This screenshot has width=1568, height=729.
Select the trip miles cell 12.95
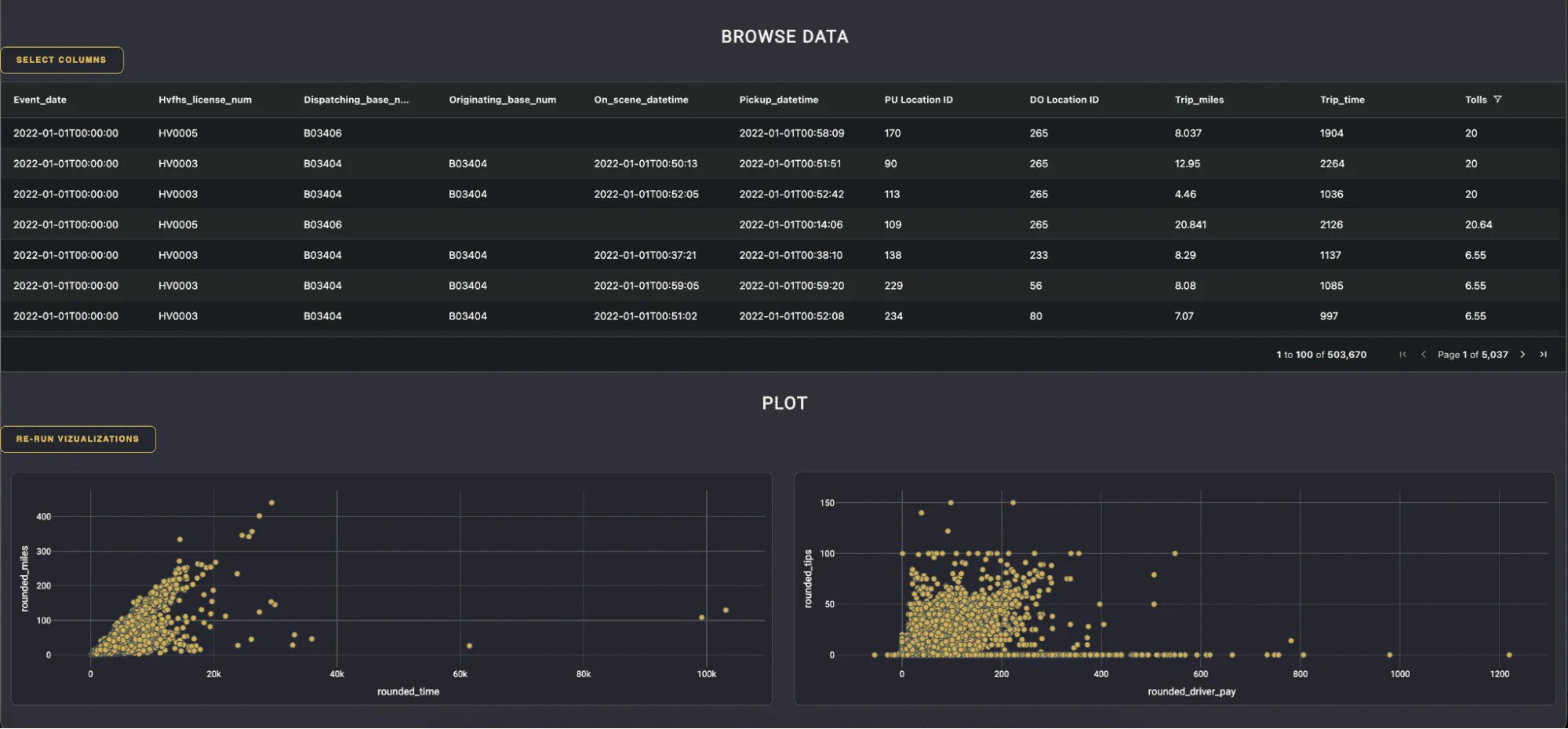1187,164
